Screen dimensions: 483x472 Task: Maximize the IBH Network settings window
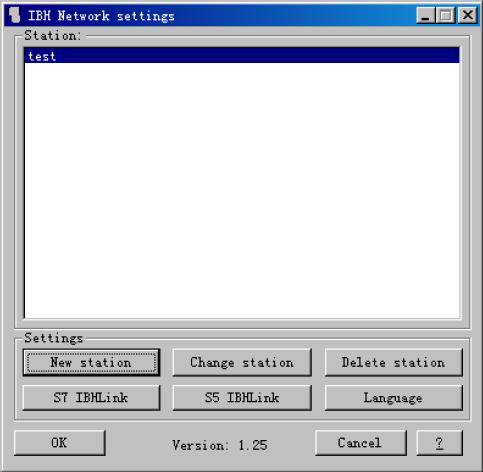[446, 15]
